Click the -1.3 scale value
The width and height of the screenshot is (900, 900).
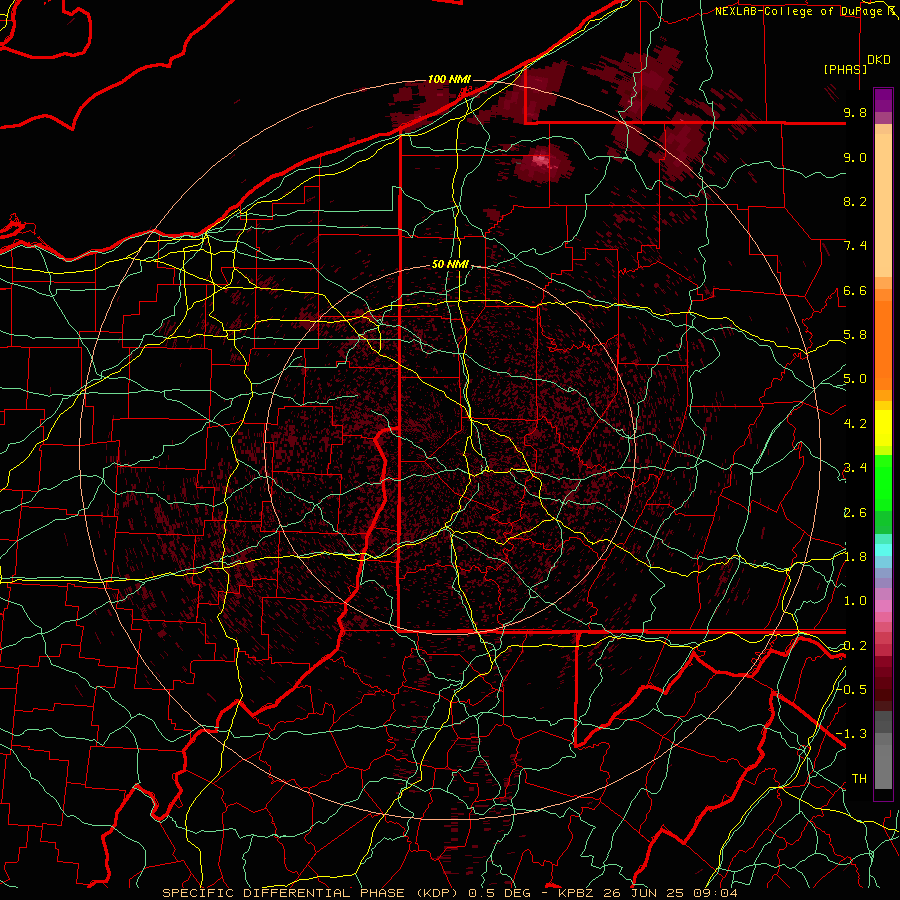pyautogui.click(x=852, y=734)
